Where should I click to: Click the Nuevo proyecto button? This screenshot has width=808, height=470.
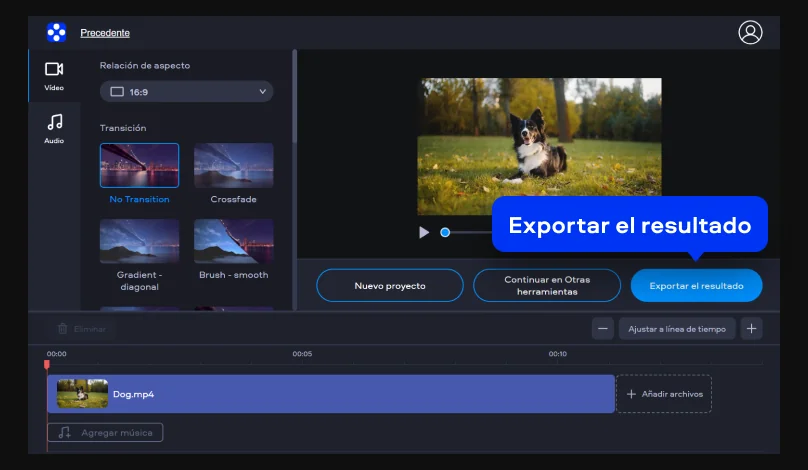(x=390, y=286)
